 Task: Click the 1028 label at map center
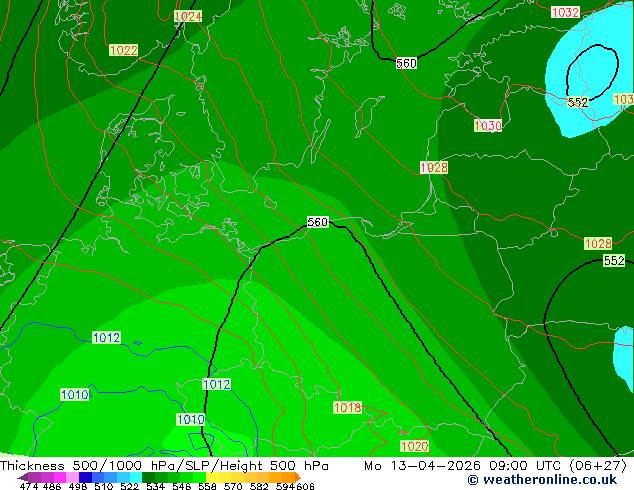click(x=434, y=167)
